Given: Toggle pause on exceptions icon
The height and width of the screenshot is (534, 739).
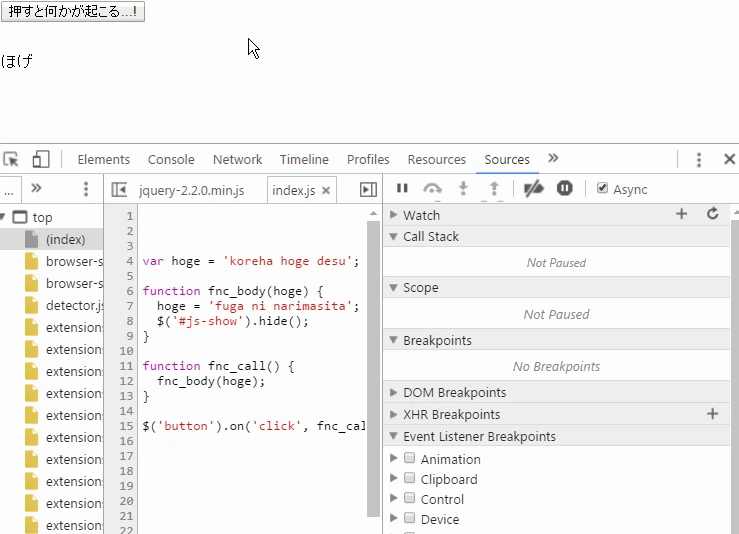Looking at the screenshot, I should point(565,189).
